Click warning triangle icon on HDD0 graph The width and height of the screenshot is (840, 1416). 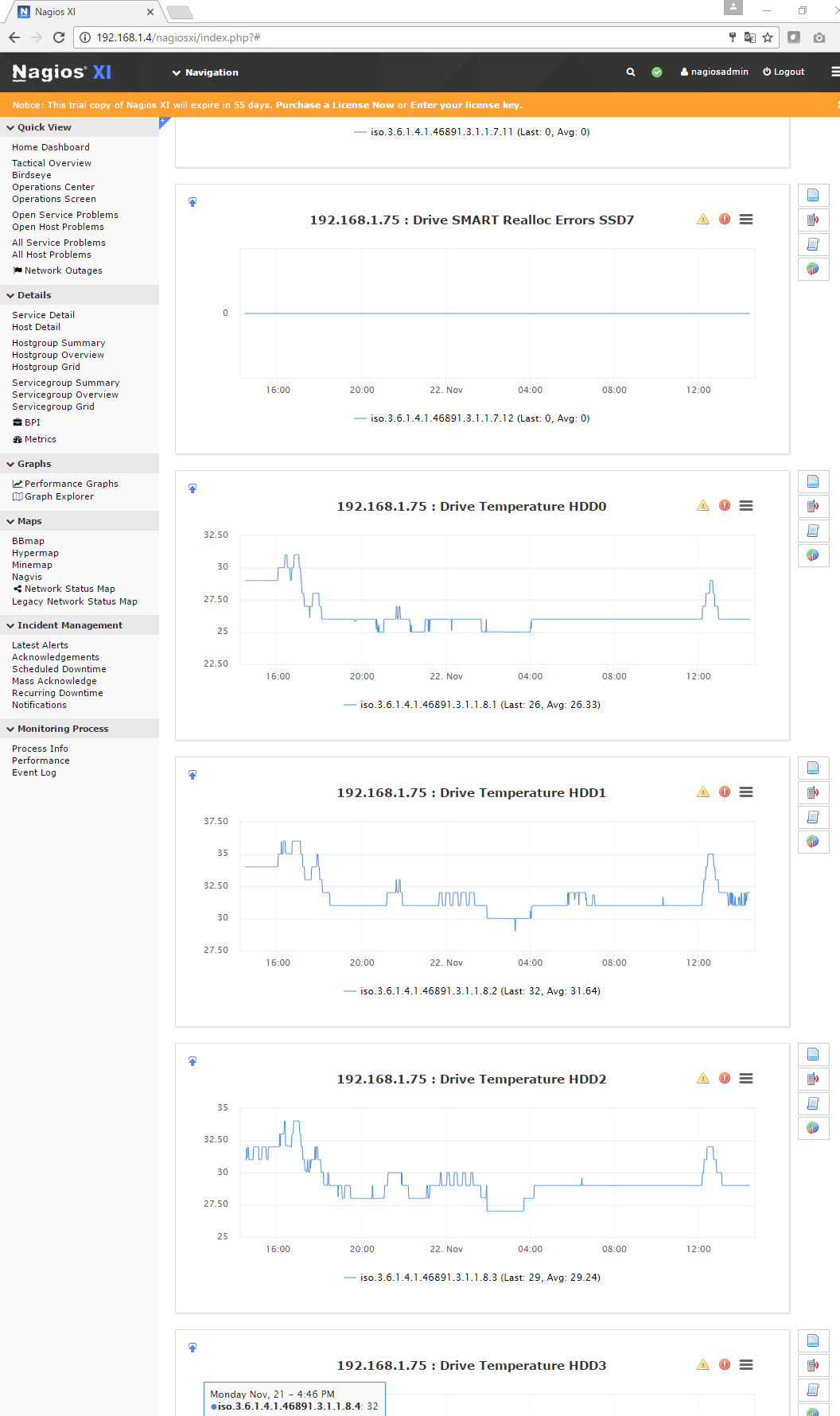pos(703,506)
